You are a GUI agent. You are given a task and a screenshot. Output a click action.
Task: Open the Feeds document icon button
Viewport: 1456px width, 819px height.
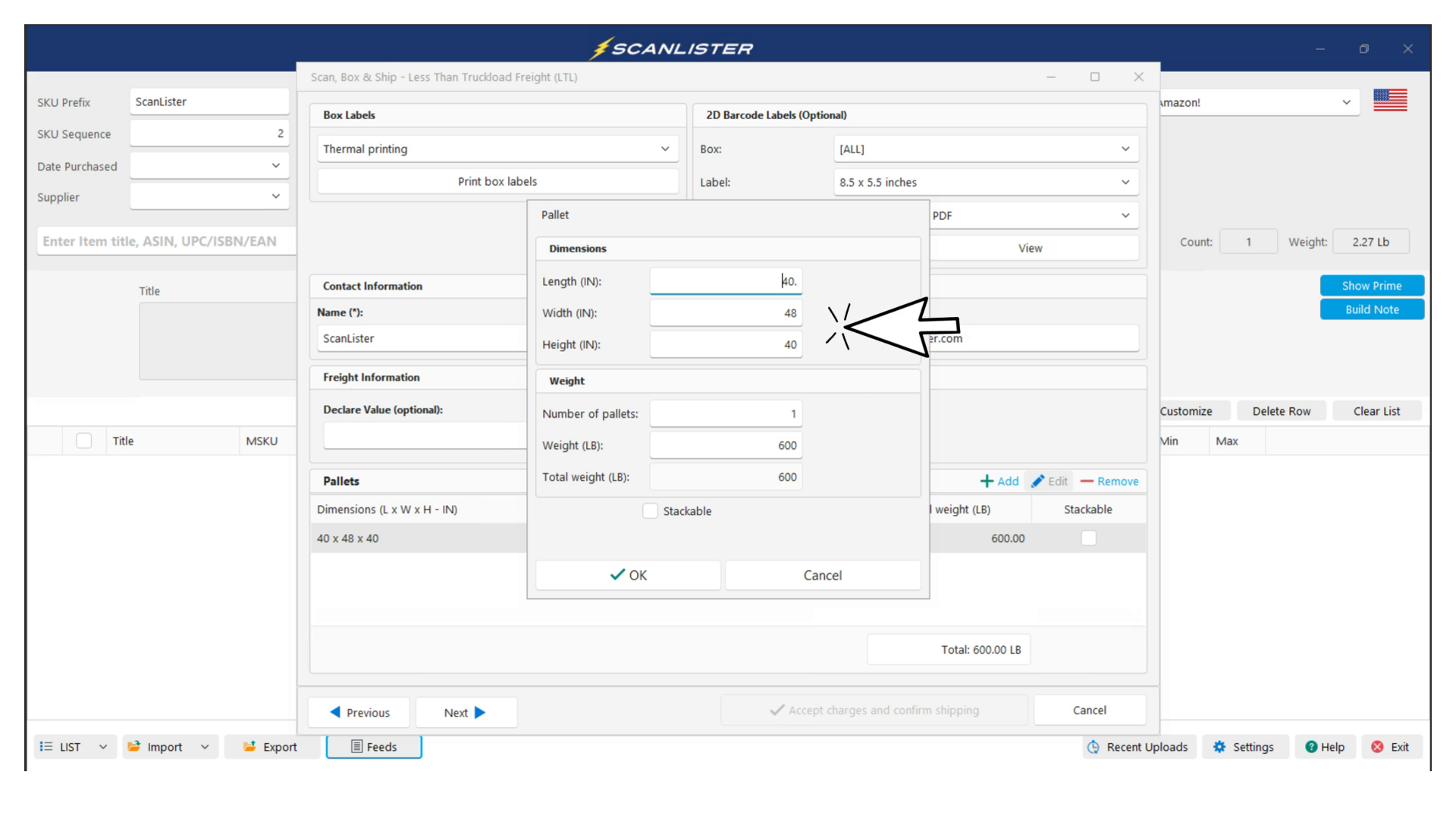pyautogui.click(x=356, y=747)
